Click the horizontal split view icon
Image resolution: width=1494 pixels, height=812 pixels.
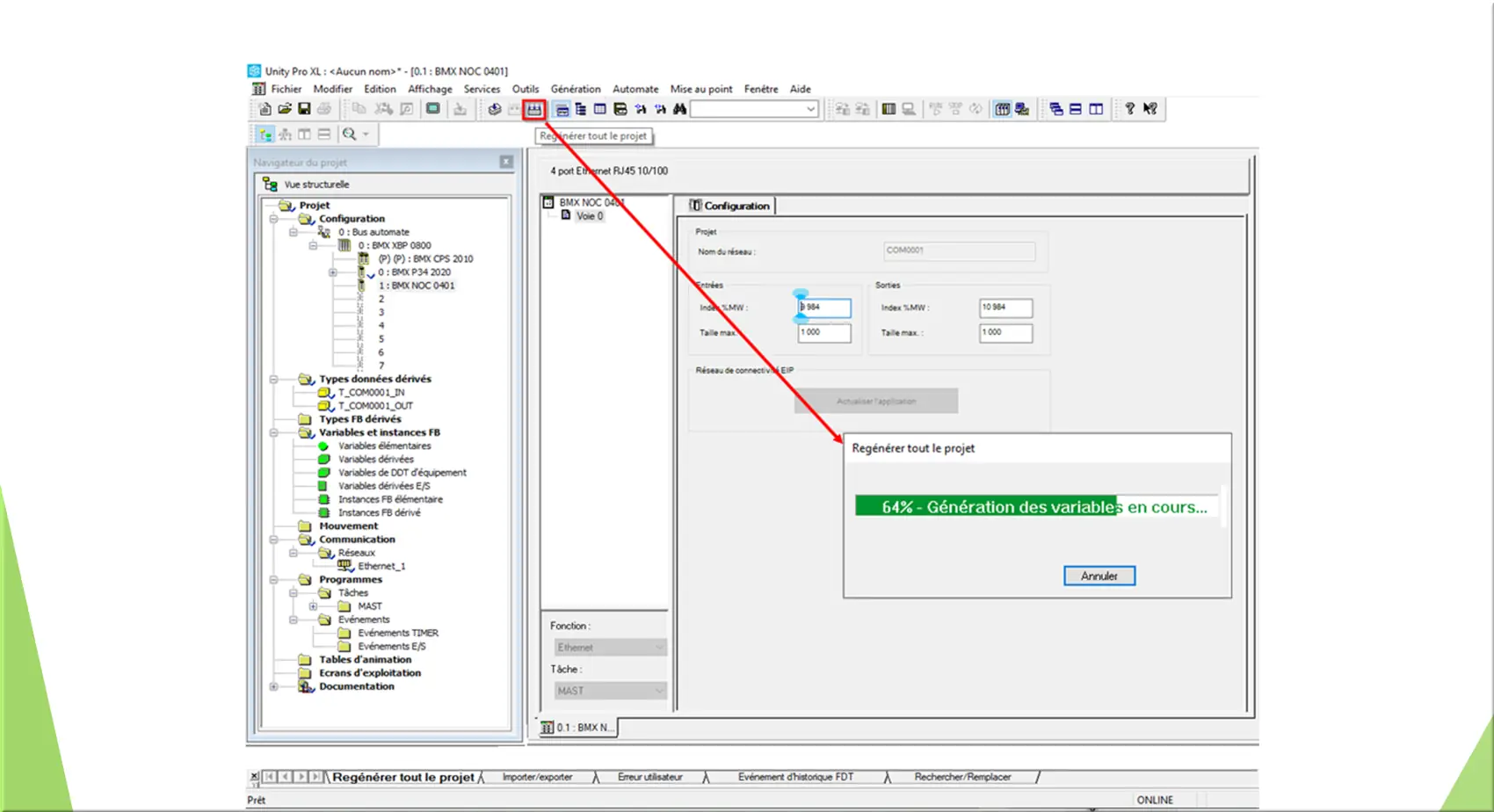(324, 134)
